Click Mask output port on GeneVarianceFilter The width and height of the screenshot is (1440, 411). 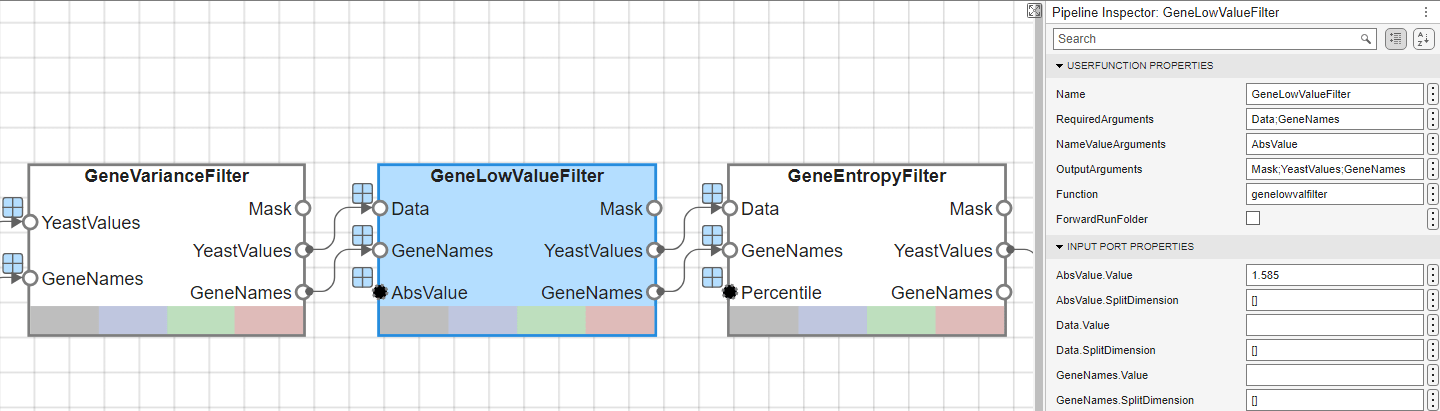click(x=303, y=209)
